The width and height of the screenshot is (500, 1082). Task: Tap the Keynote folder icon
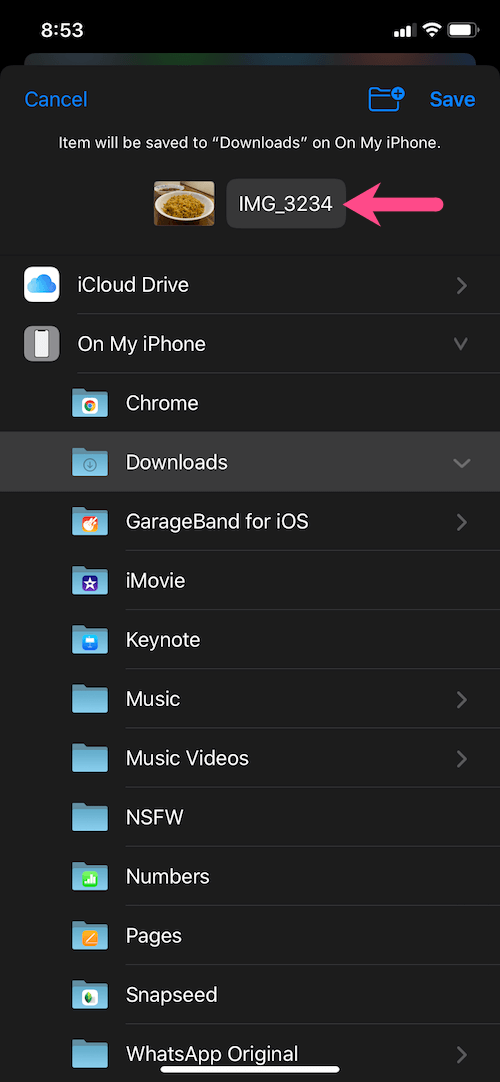90,640
